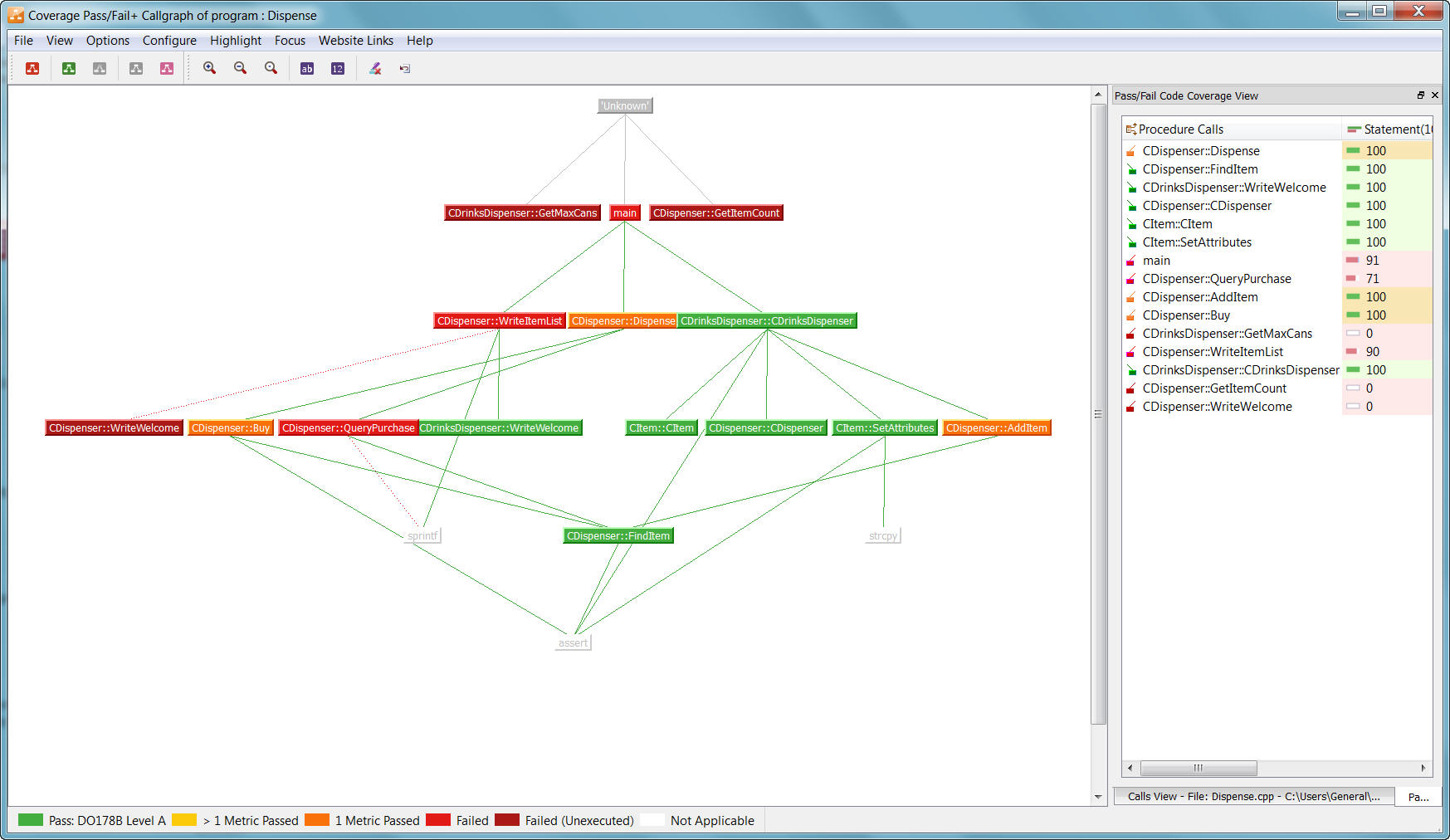
Task: Open the Website Links menu
Action: [x=355, y=41]
